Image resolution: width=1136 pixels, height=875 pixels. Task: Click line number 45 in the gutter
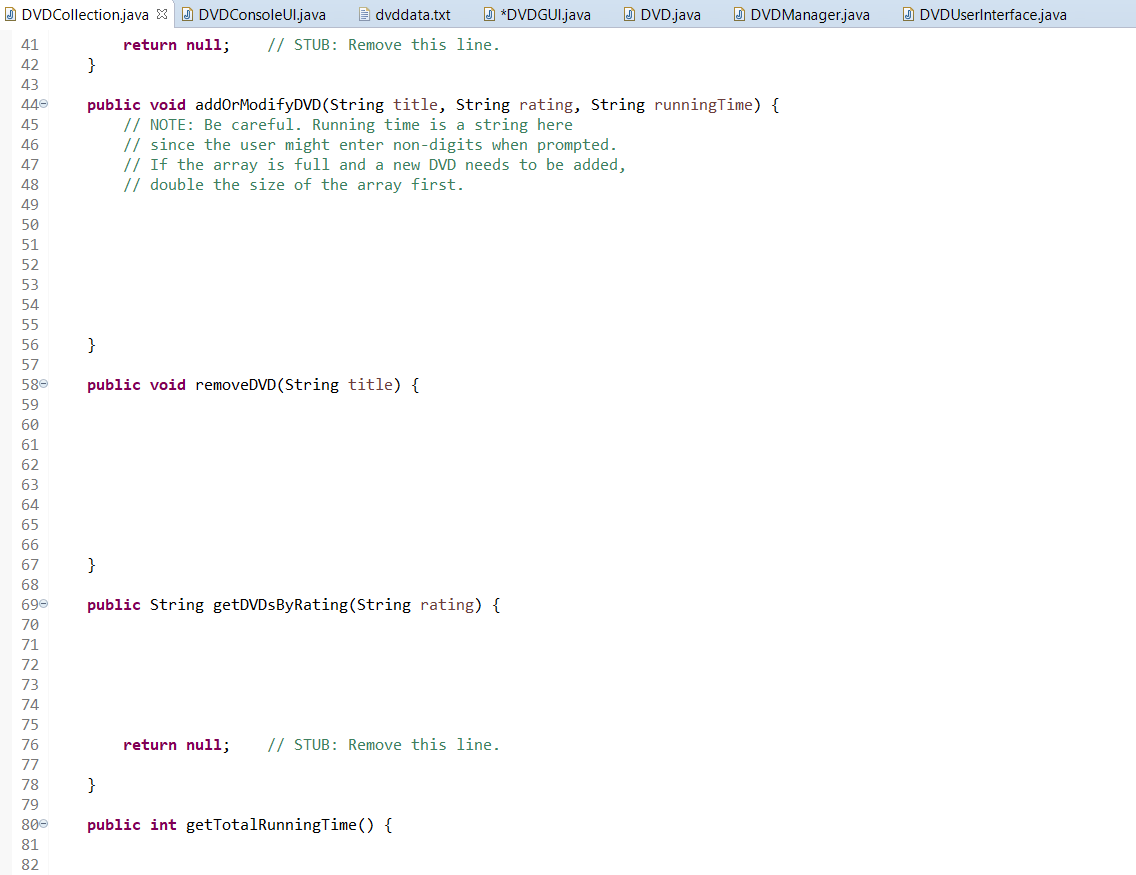[x=29, y=124]
